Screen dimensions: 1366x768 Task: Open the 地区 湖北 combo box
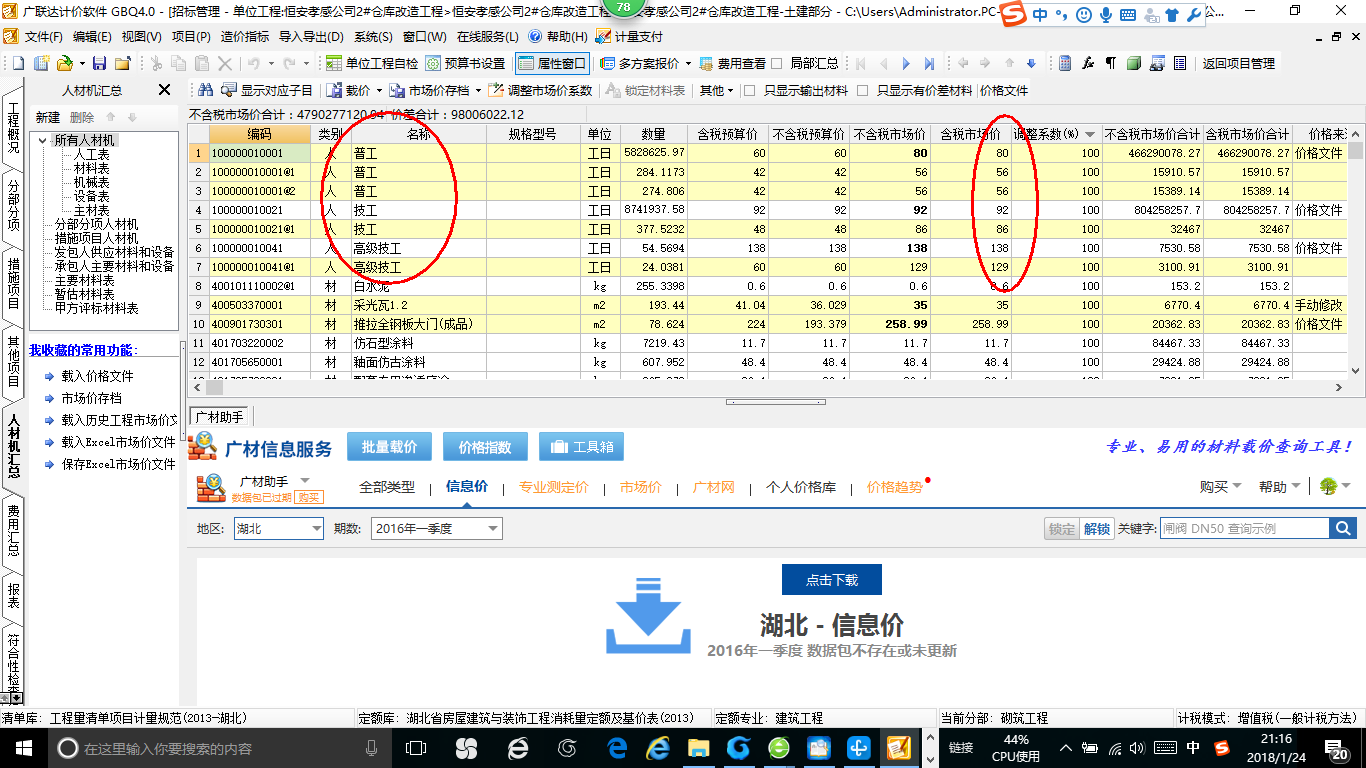(279, 528)
